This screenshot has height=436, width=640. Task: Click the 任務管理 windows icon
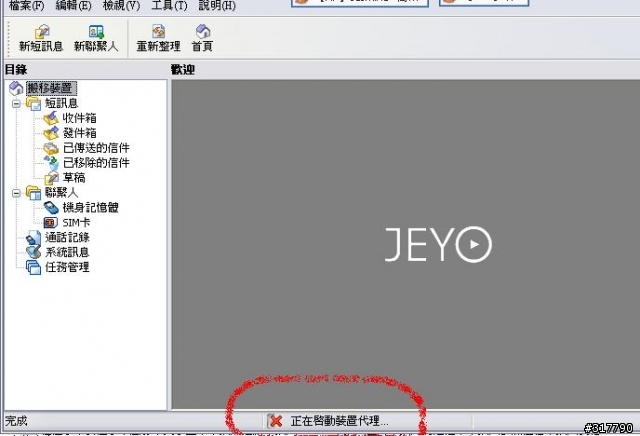[34, 267]
